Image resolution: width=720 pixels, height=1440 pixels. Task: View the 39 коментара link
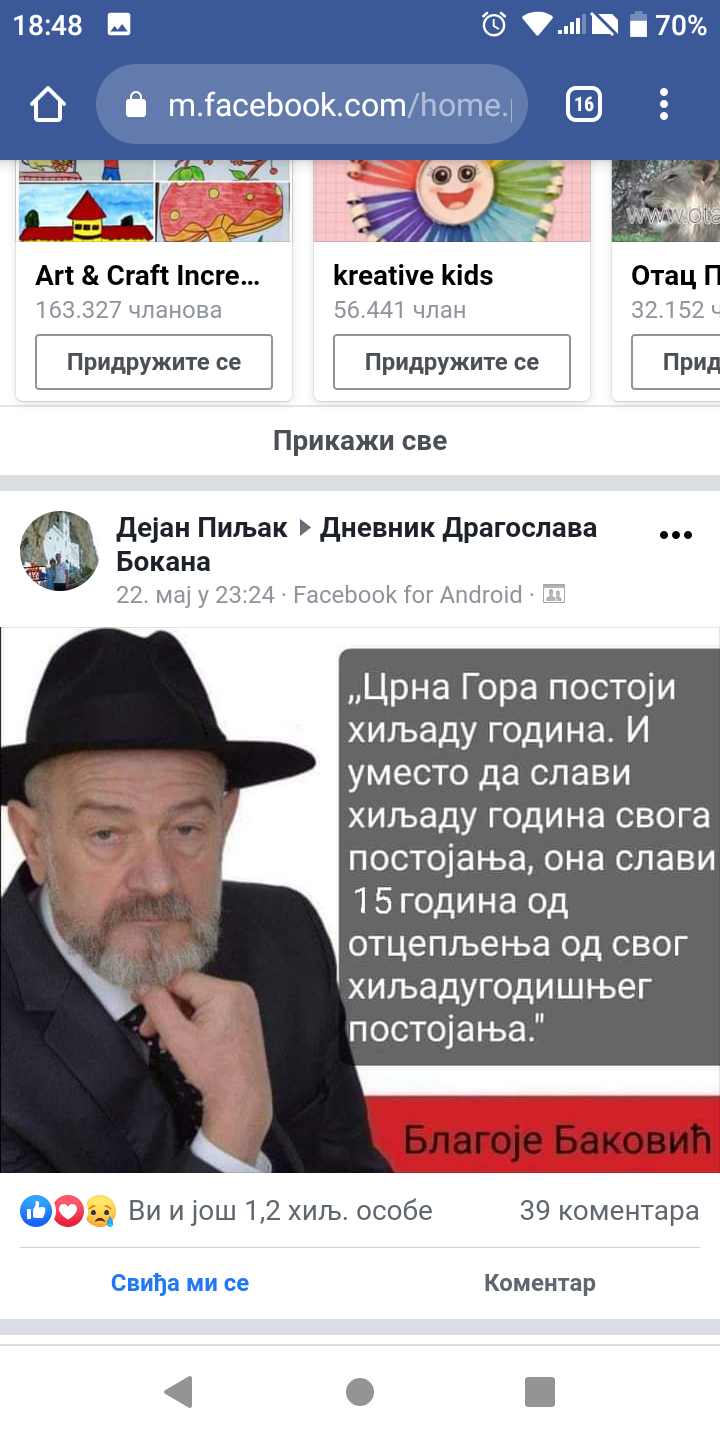click(609, 1211)
